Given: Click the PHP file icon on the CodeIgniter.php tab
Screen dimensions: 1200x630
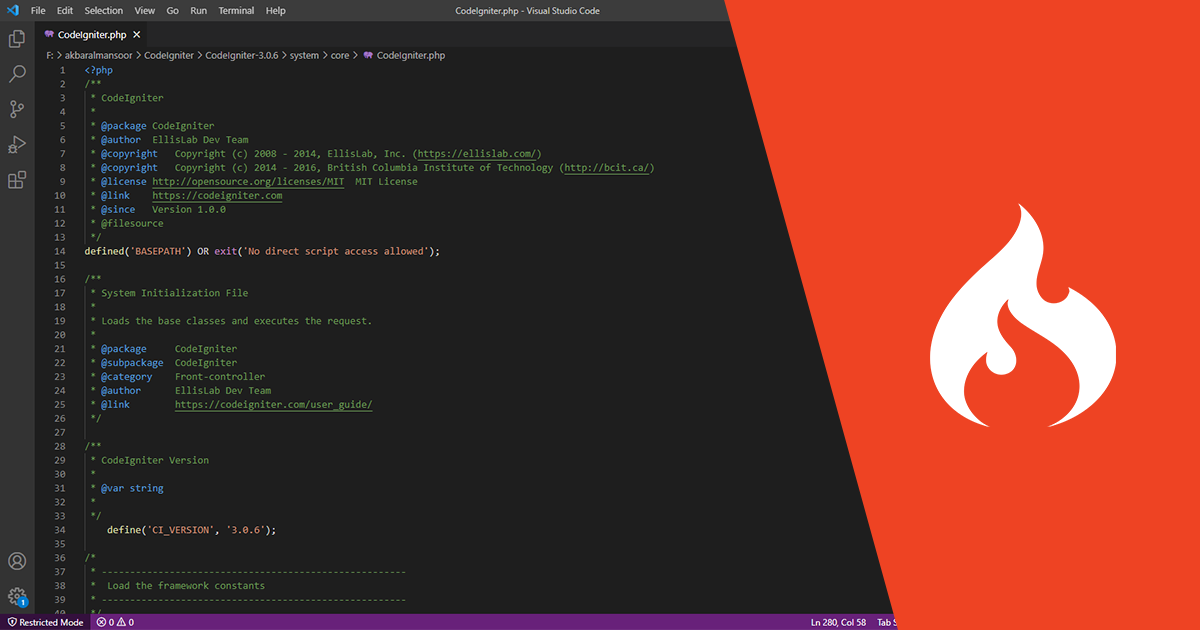Looking at the screenshot, I should click(49, 34).
